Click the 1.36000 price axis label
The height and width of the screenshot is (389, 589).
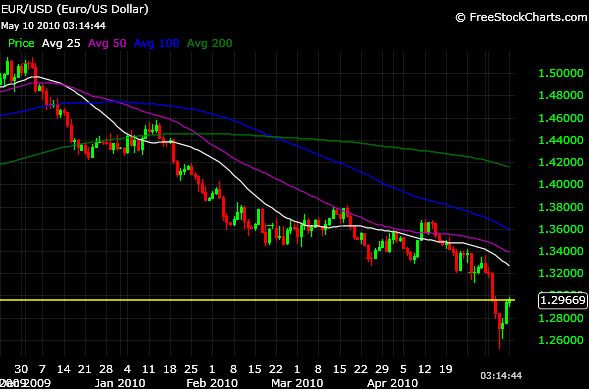click(x=561, y=229)
